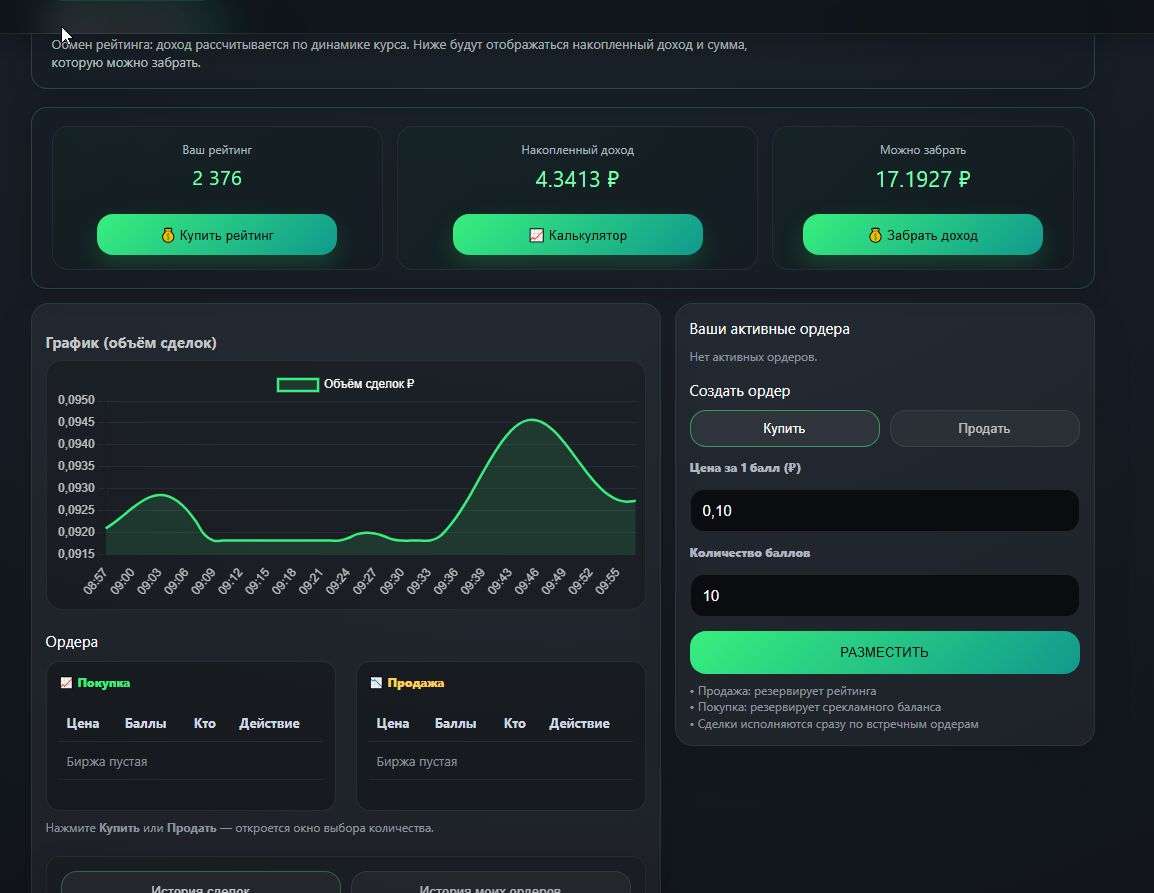Click the Нажмите Купить или Продать hint
1154x893 pixels.
point(239,828)
